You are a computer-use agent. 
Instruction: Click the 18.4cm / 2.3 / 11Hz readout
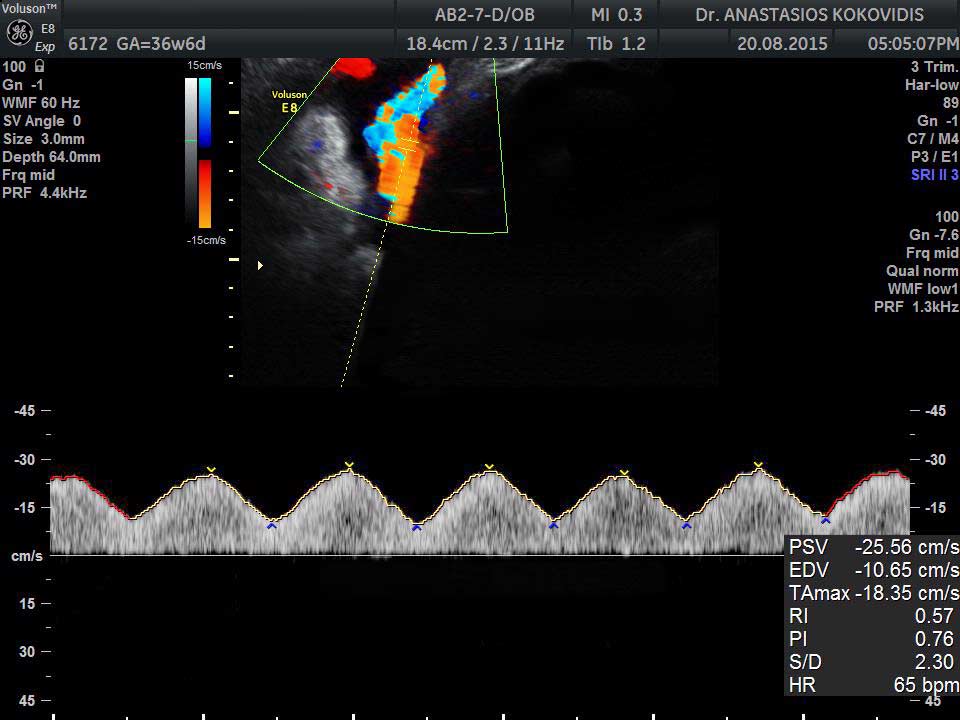tap(485, 44)
